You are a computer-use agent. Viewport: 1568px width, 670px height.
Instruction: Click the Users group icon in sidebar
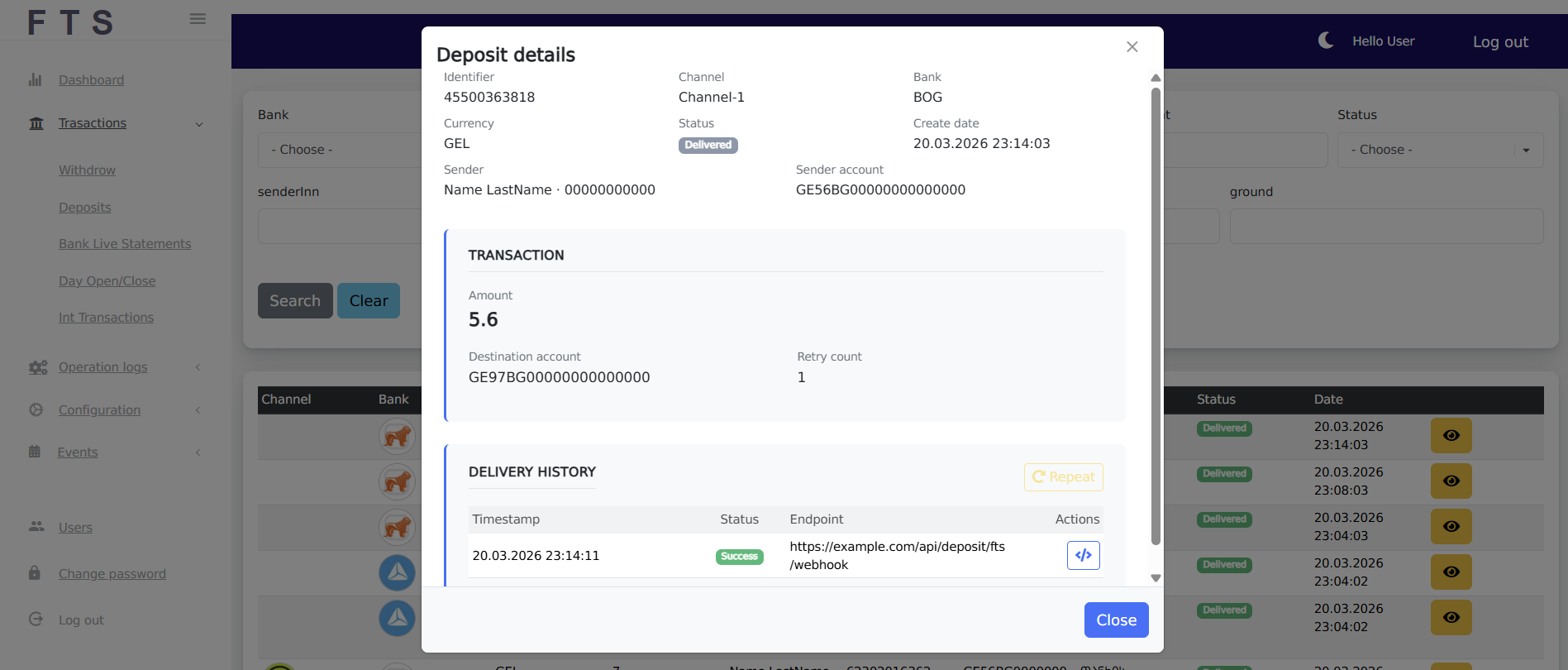36,527
